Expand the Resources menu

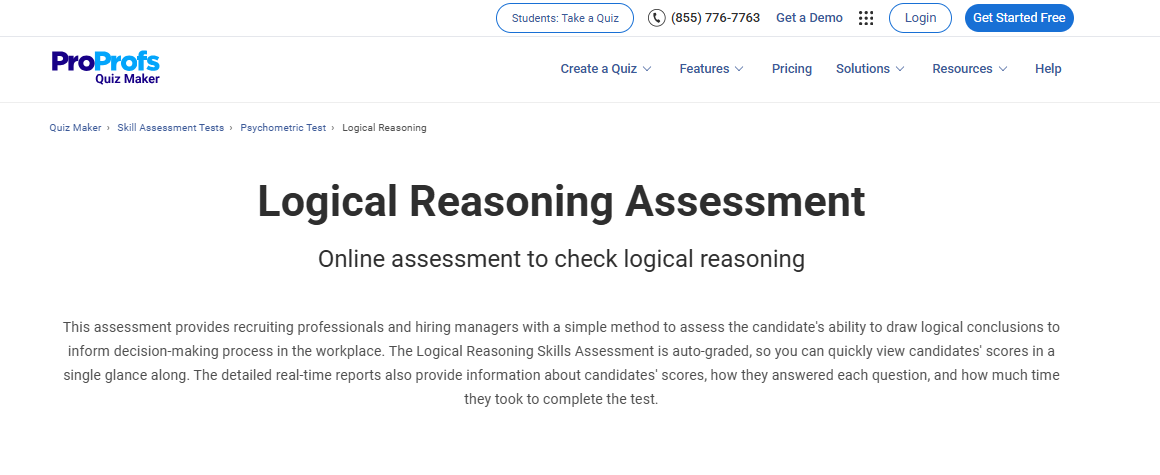click(x=970, y=69)
